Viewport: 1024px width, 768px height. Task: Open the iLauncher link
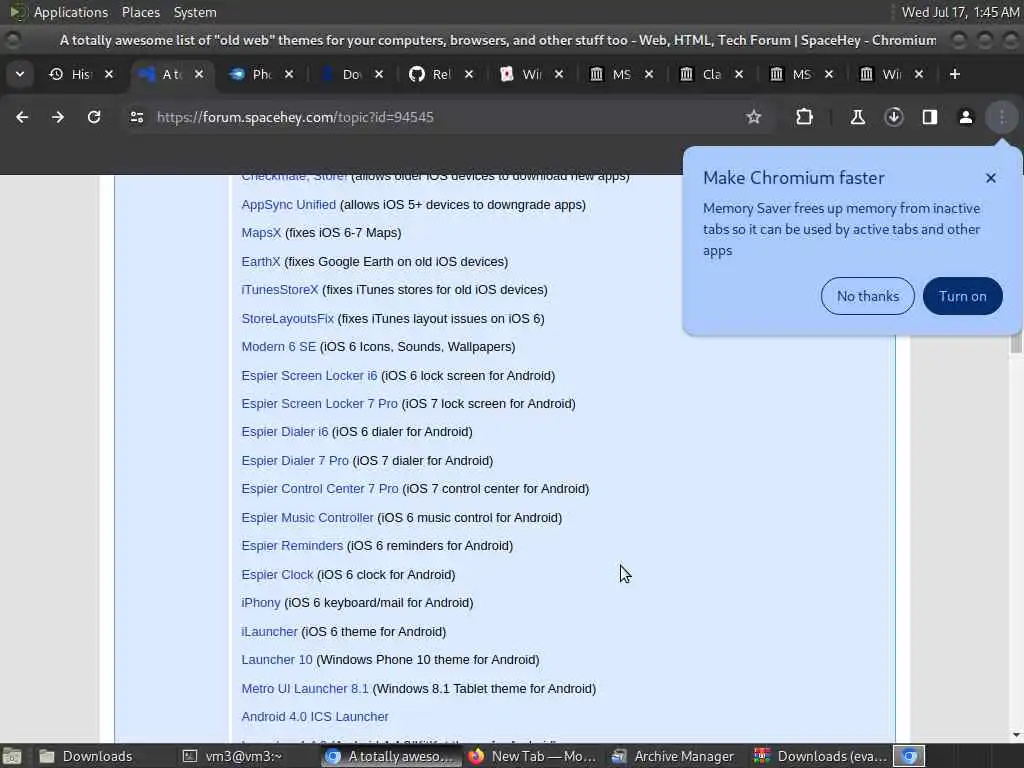point(269,632)
